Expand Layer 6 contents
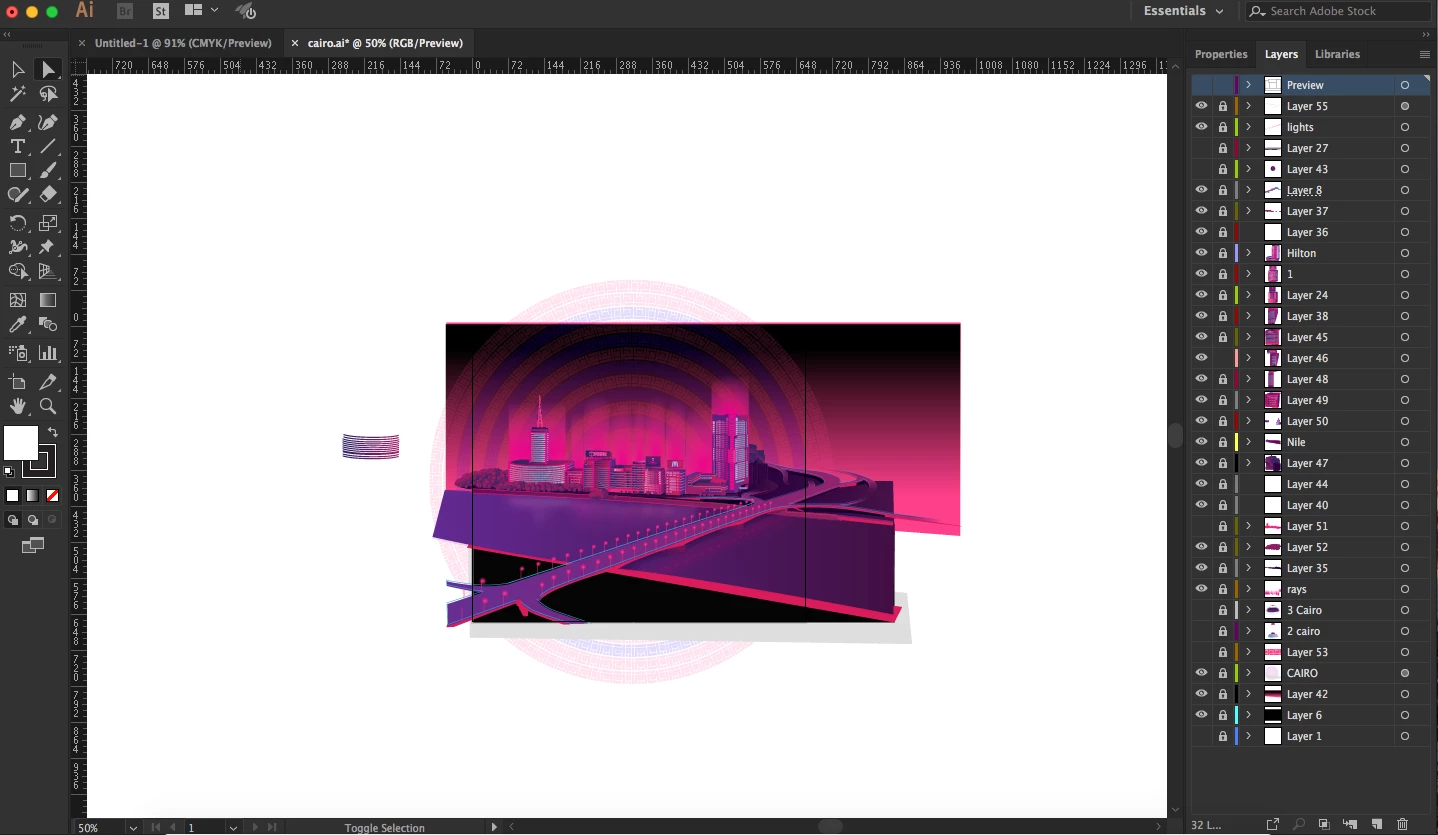1438x835 pixels. [1248, 715]
